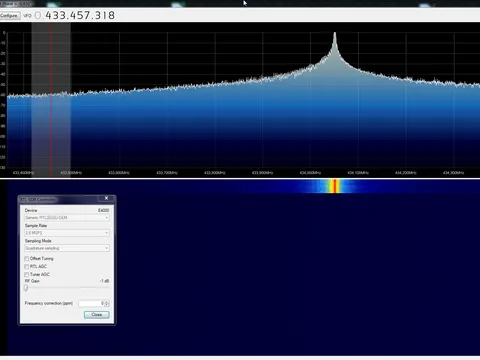Click the E4000 tuner label in the dialog
The height and width of the screenshot is (360, 480).
104,210
